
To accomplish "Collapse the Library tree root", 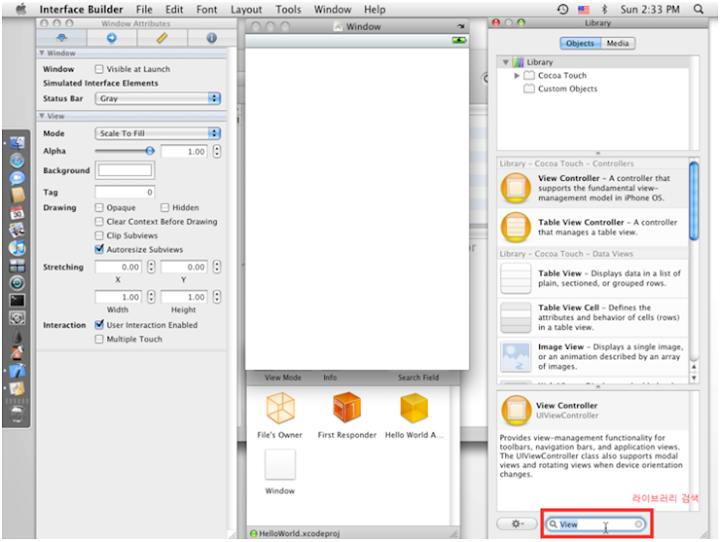I will pos(506,62).
